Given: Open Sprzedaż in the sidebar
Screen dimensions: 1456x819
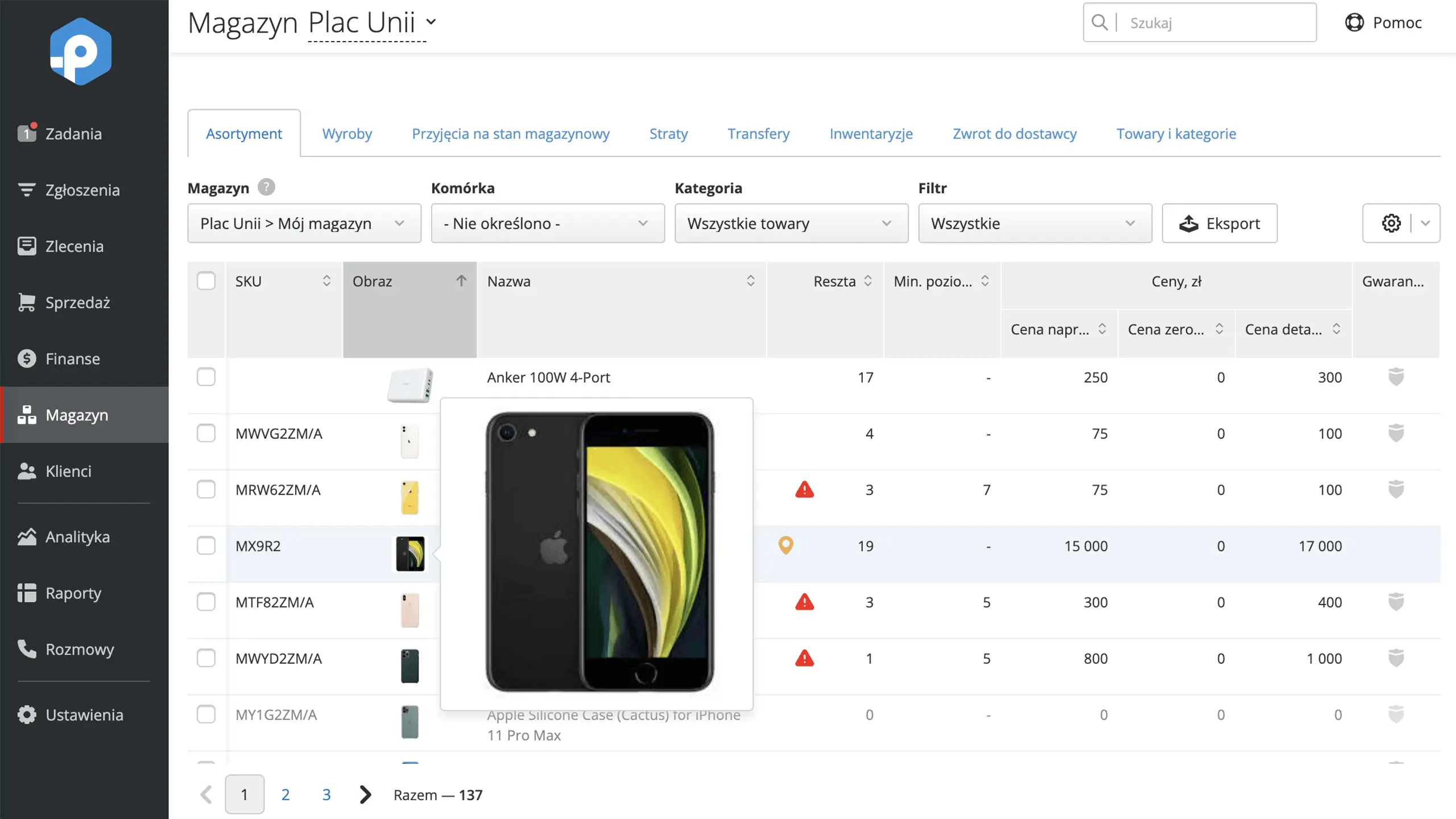Looking at the screenshot, I should pos(84,303).
